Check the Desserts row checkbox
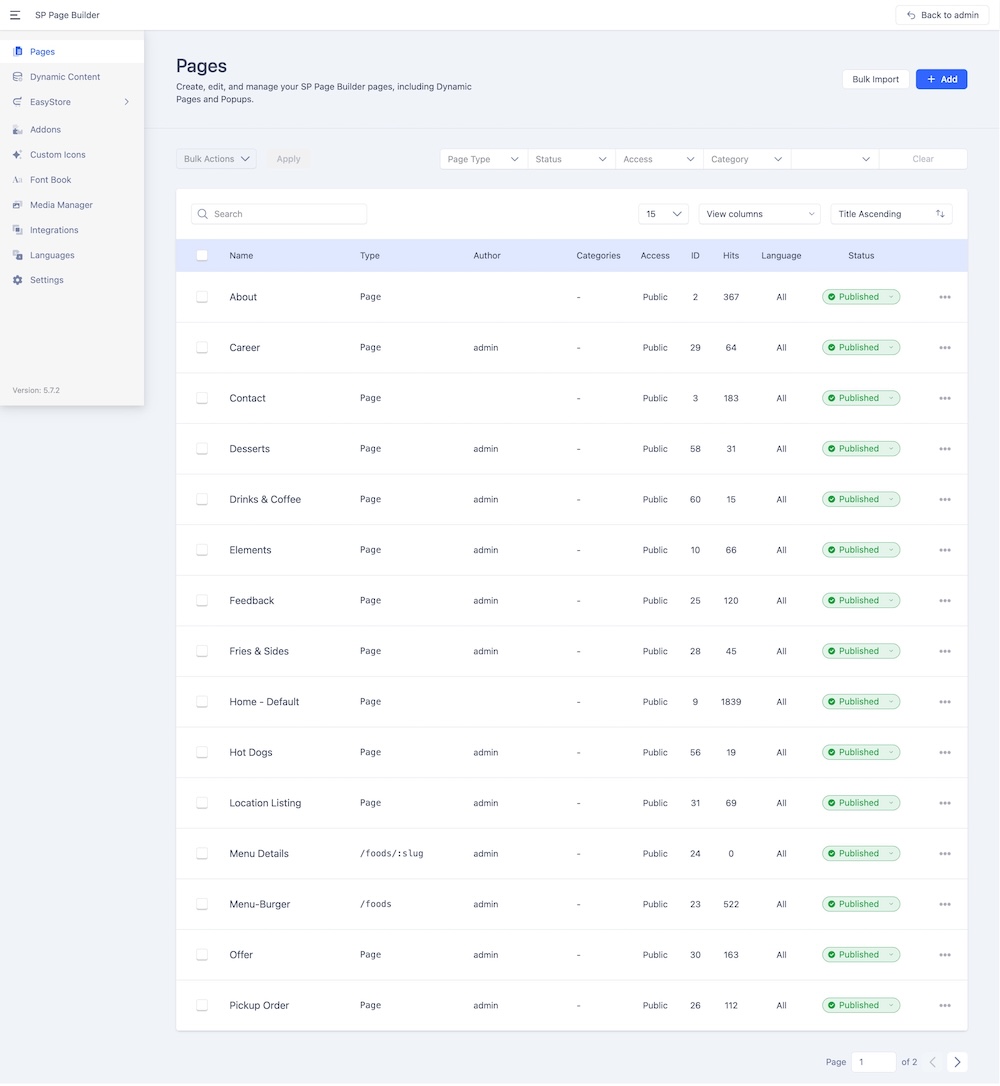The image size is (1000, 1086). (x=202, y=449)
